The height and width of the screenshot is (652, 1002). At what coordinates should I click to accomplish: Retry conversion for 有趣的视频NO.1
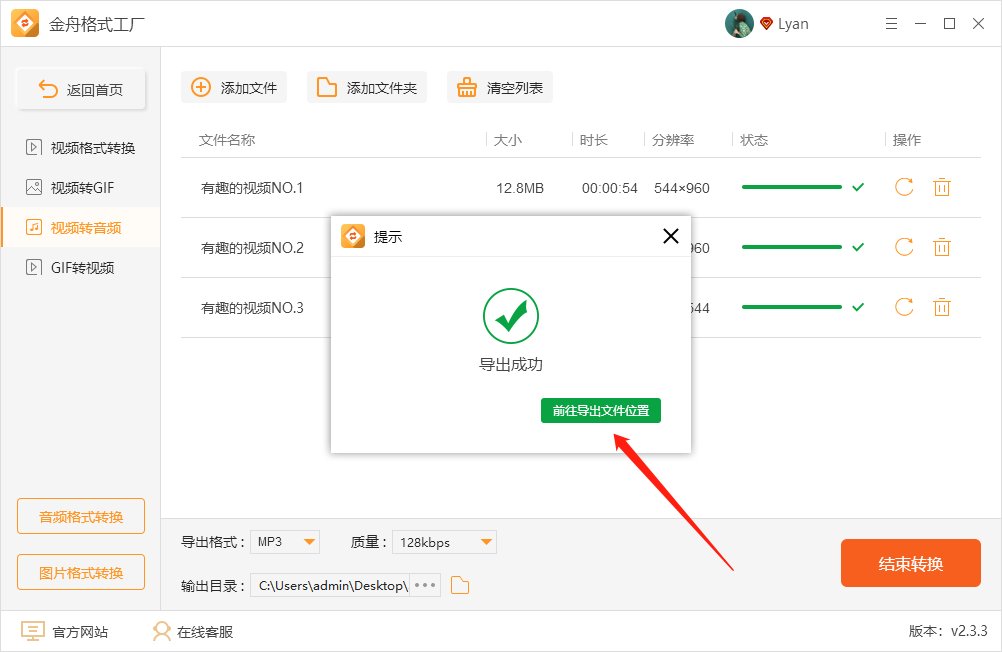pos(903,187)
